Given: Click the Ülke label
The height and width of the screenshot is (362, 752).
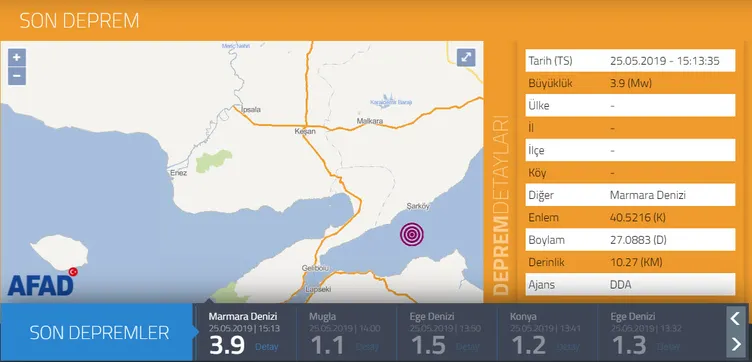Looking at the screenshot, I should pos(539,105).
